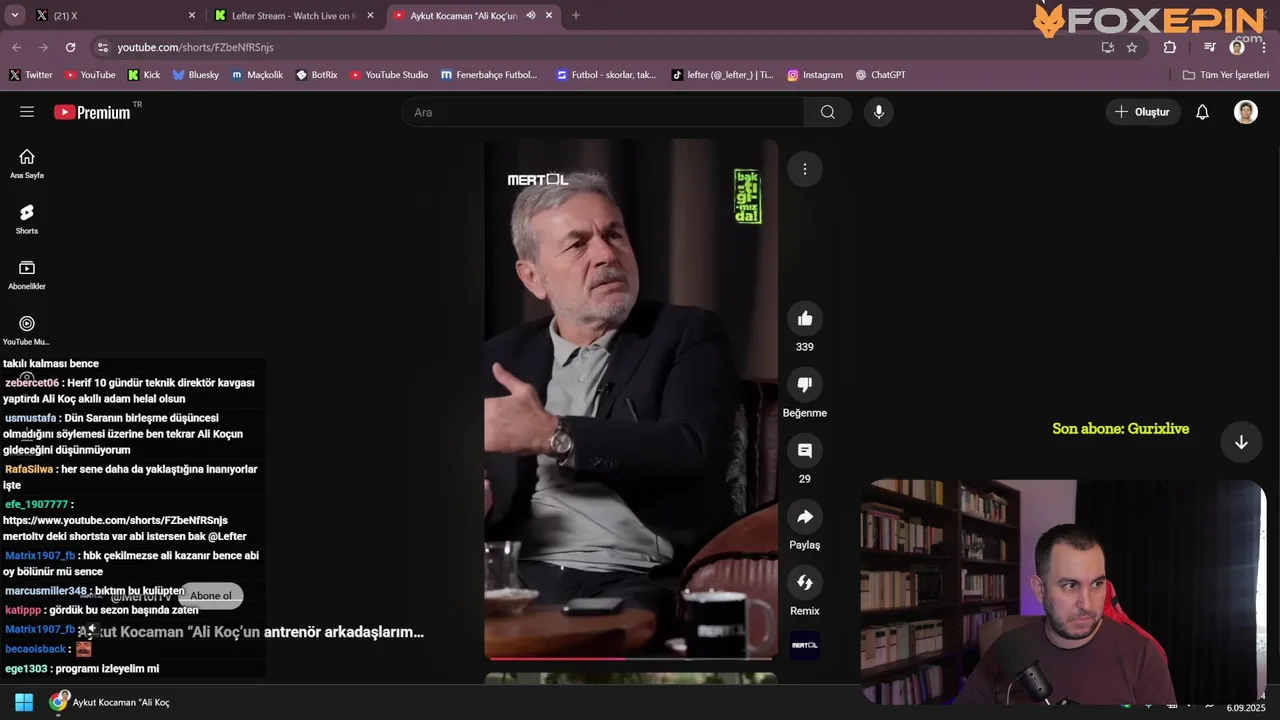Click the install app icon in address bar
Screen dimensions: 1280x720
coord(1107,47)
